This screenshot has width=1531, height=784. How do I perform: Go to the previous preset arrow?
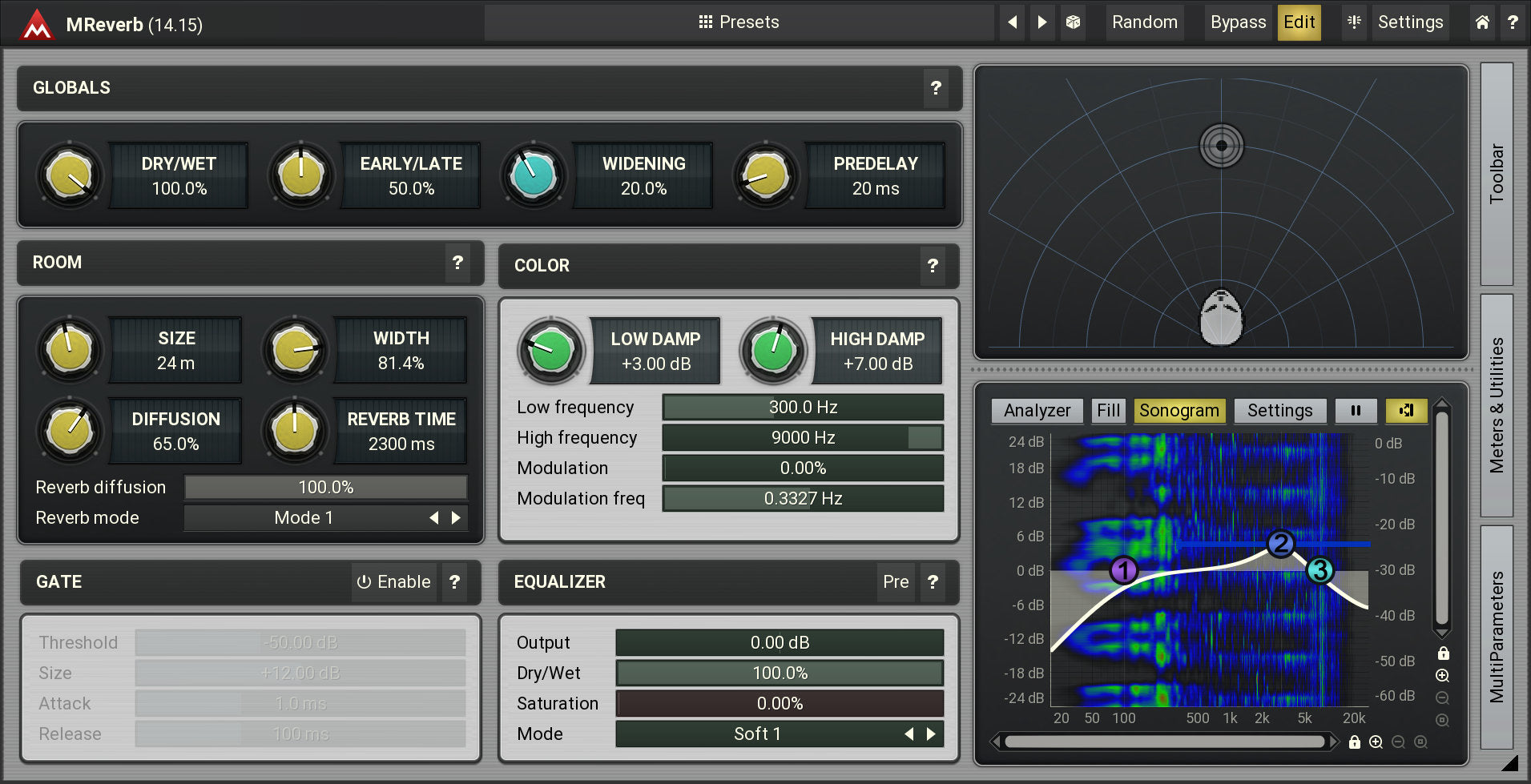click(1013, 22)
